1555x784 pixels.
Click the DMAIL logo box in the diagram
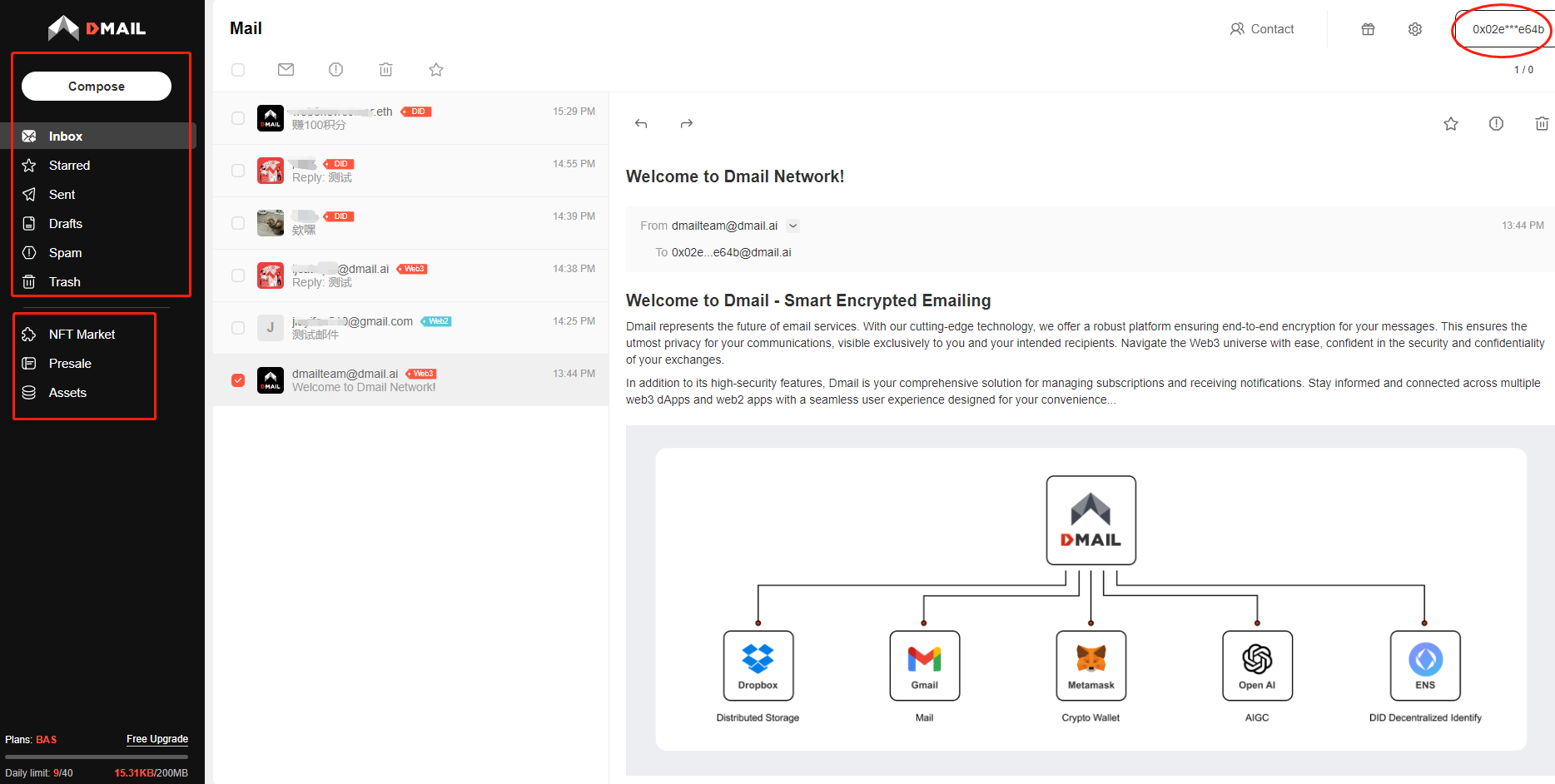tap(1091, 520)
